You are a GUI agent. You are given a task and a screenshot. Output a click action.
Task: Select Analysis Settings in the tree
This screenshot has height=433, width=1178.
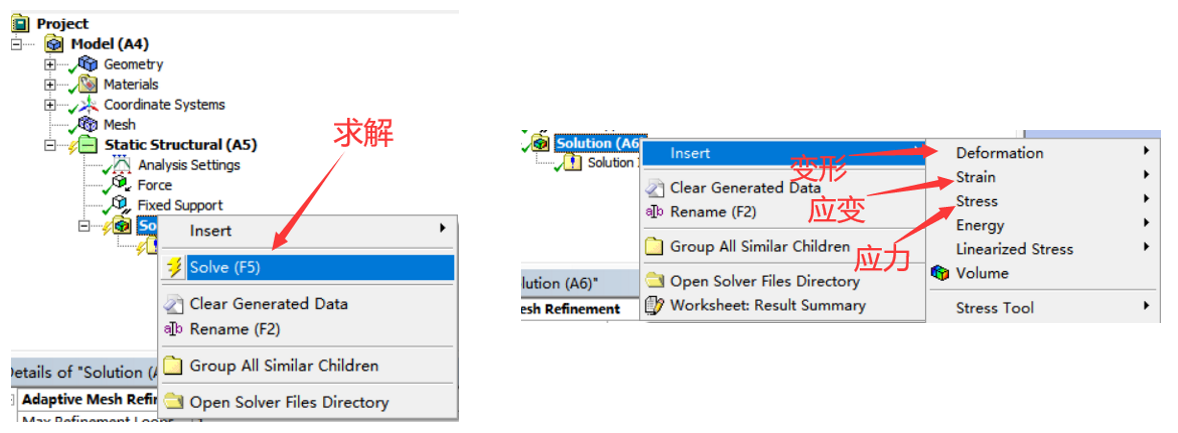click(x=188, y=165)
